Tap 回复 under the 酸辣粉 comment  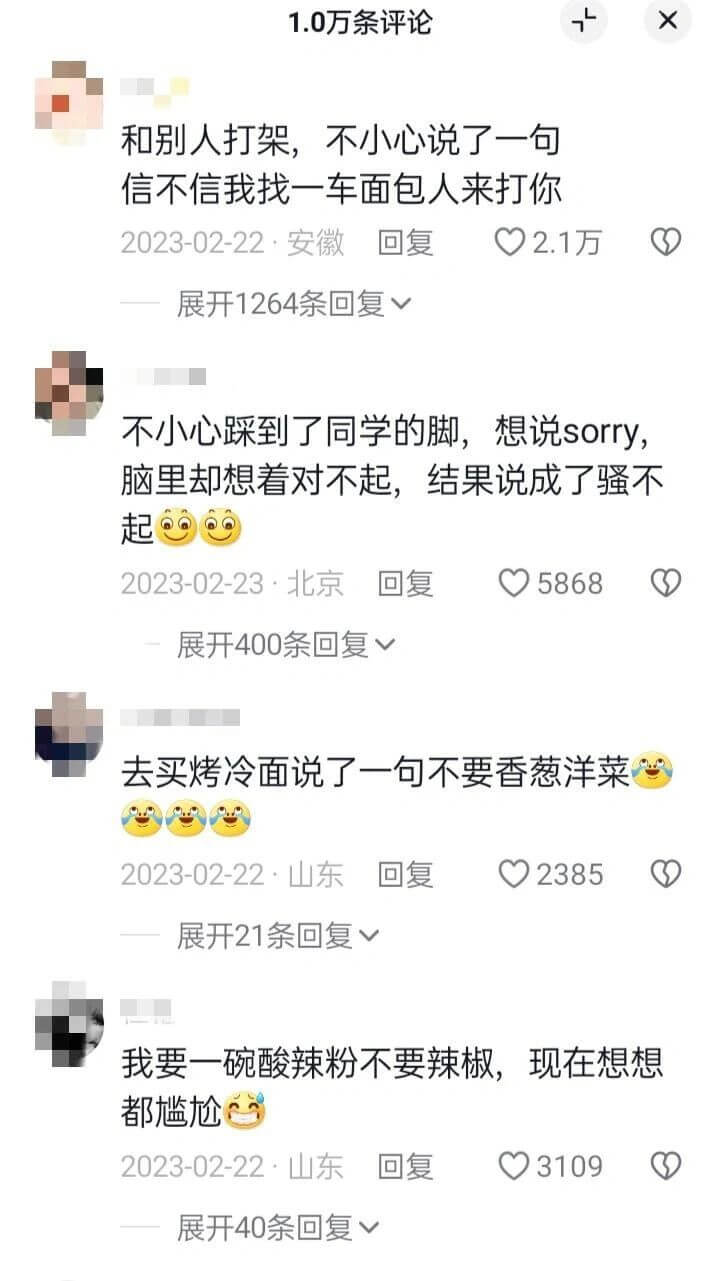click(x=405, y=1166)
